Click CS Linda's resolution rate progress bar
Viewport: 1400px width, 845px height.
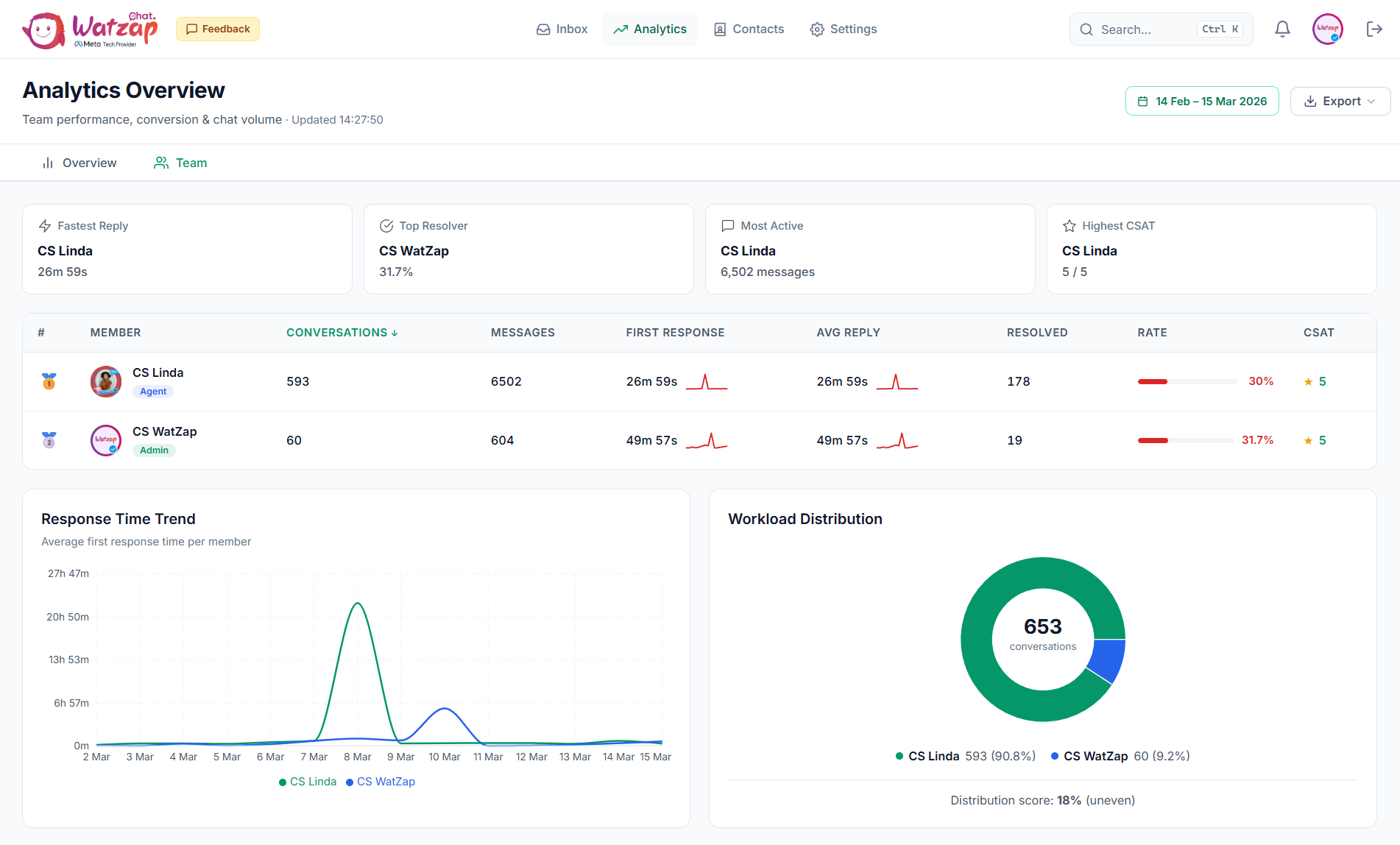(x=1187, y=381)
